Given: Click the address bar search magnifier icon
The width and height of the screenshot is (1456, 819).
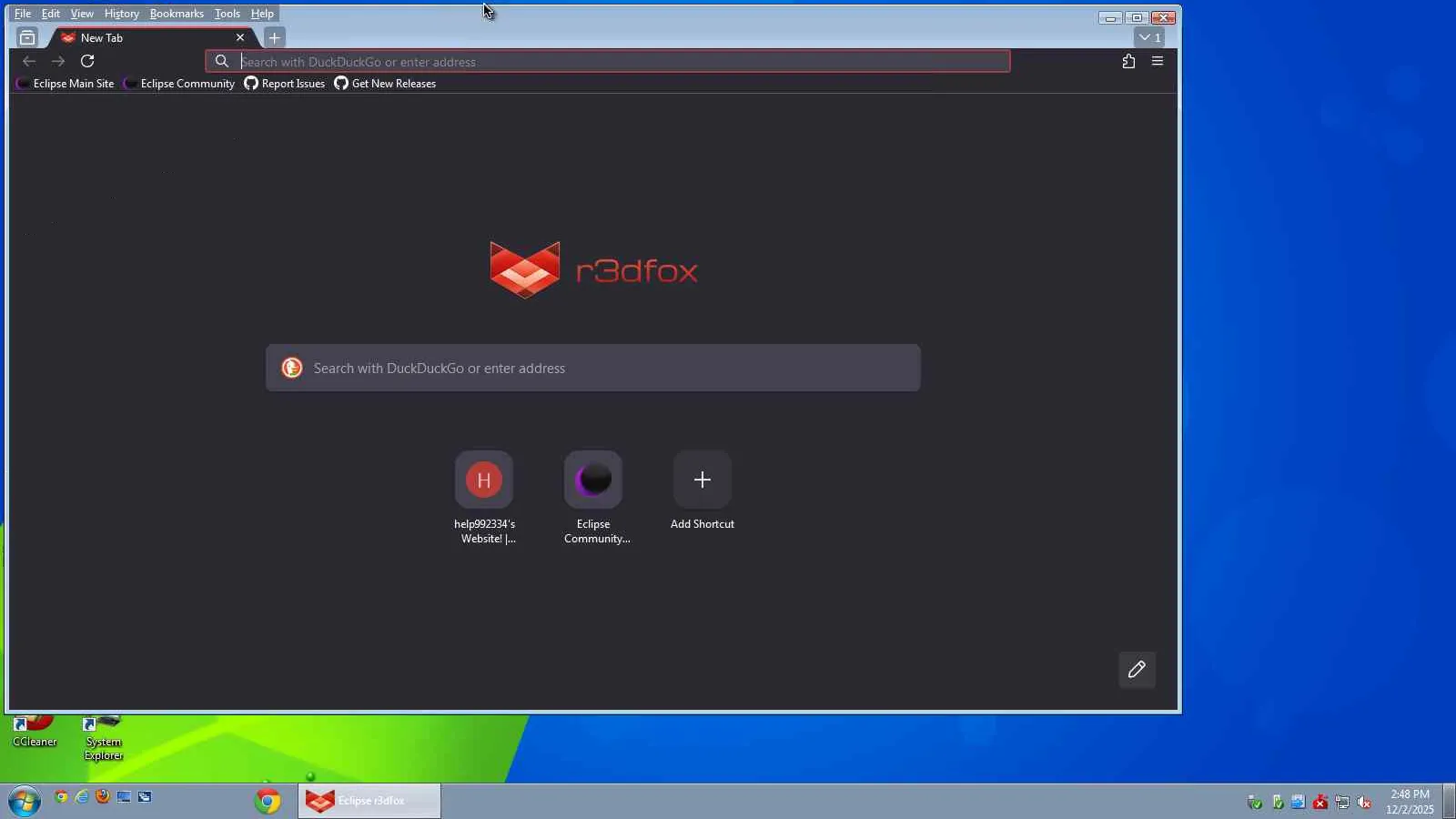Looking at the screenshot, I should pyautogui.click(x=222, y=62).
